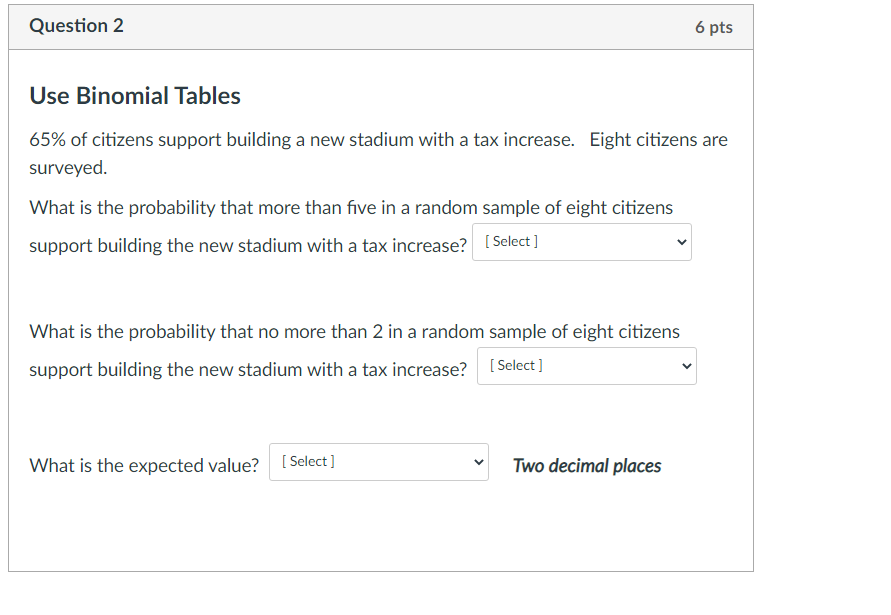Click inside the expected value selection box
Image resolution: width=891 pixels, height=615 pixels.
coord(378,461)
